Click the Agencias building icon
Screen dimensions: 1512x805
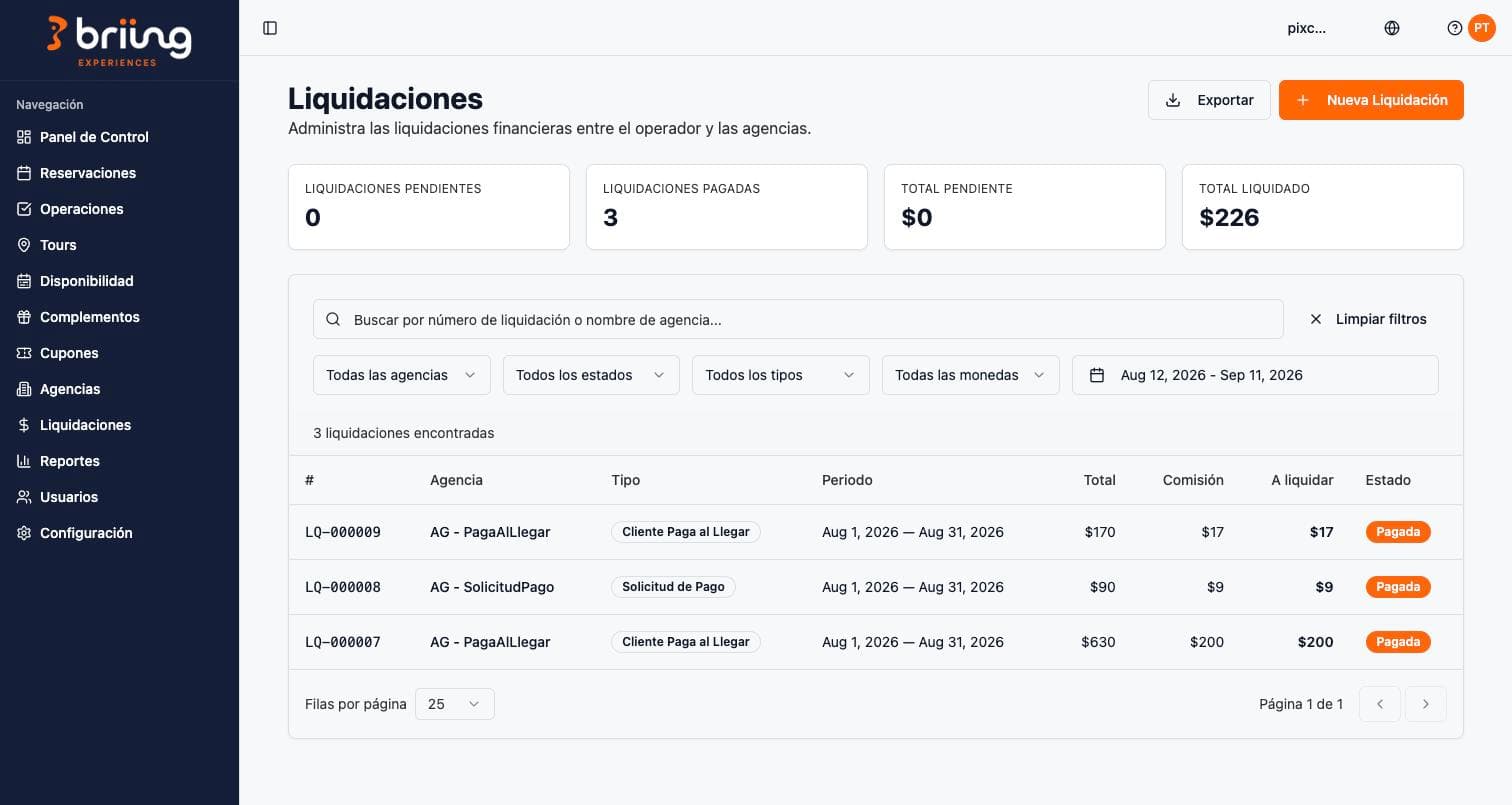[24, 389]
